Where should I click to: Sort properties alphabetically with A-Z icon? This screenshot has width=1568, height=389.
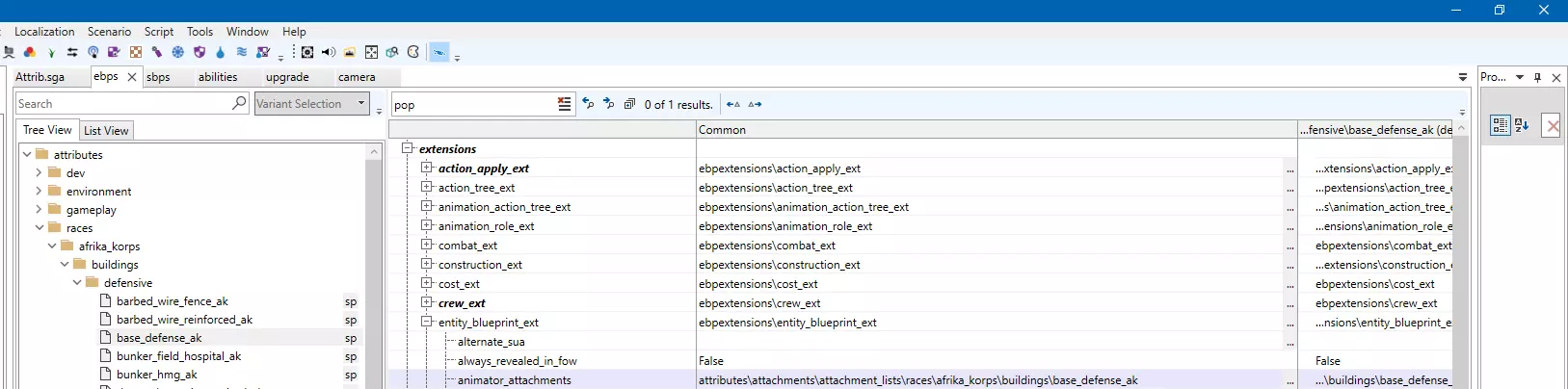[x=1522, y=125]
